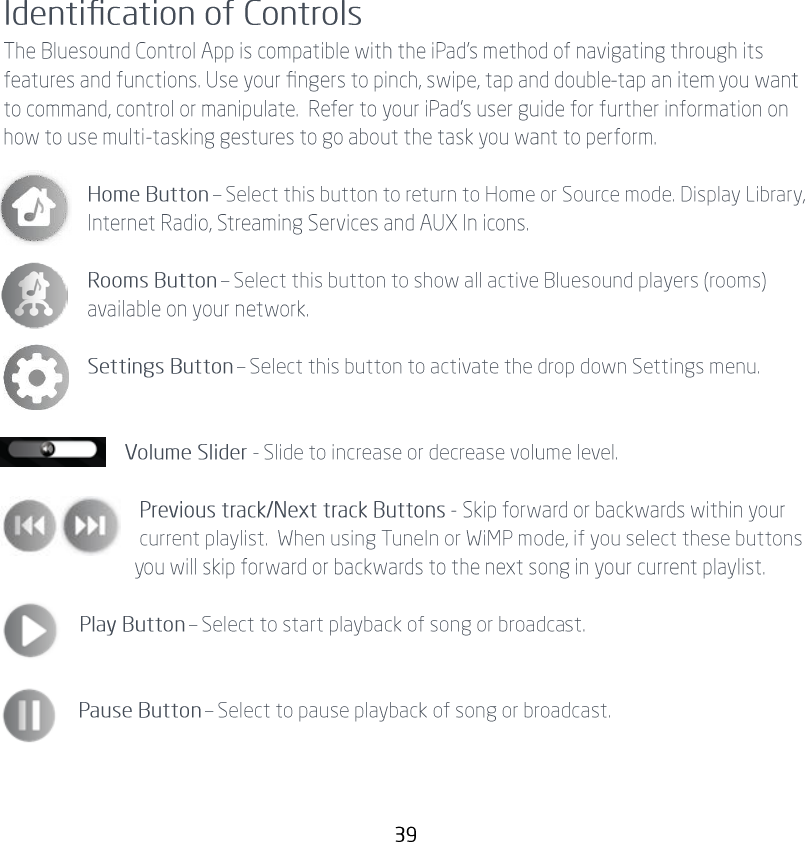
Task: Open the Settings gear icon
Action: coord(37,377)
